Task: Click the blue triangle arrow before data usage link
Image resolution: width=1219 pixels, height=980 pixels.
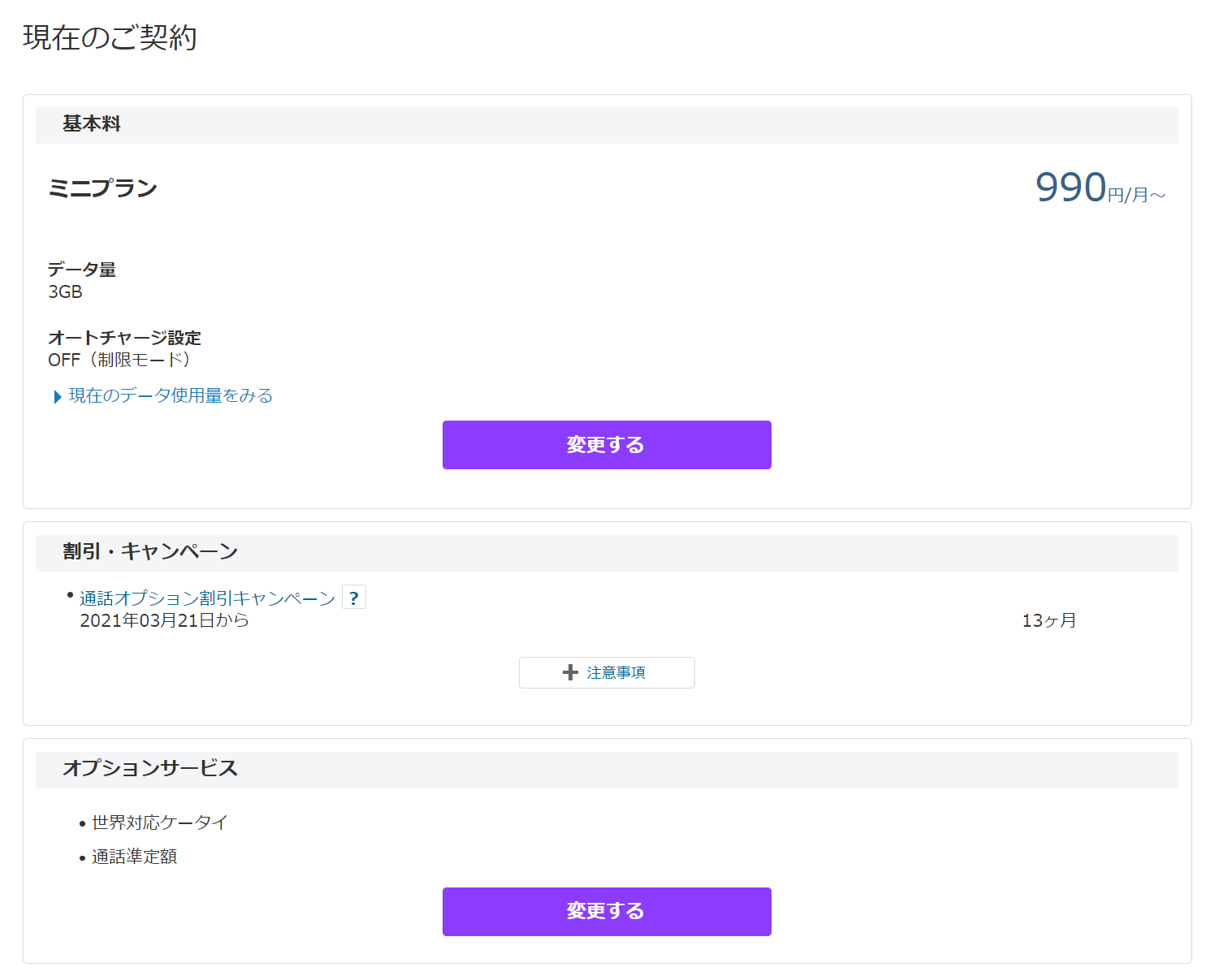Action: (58, 396)
